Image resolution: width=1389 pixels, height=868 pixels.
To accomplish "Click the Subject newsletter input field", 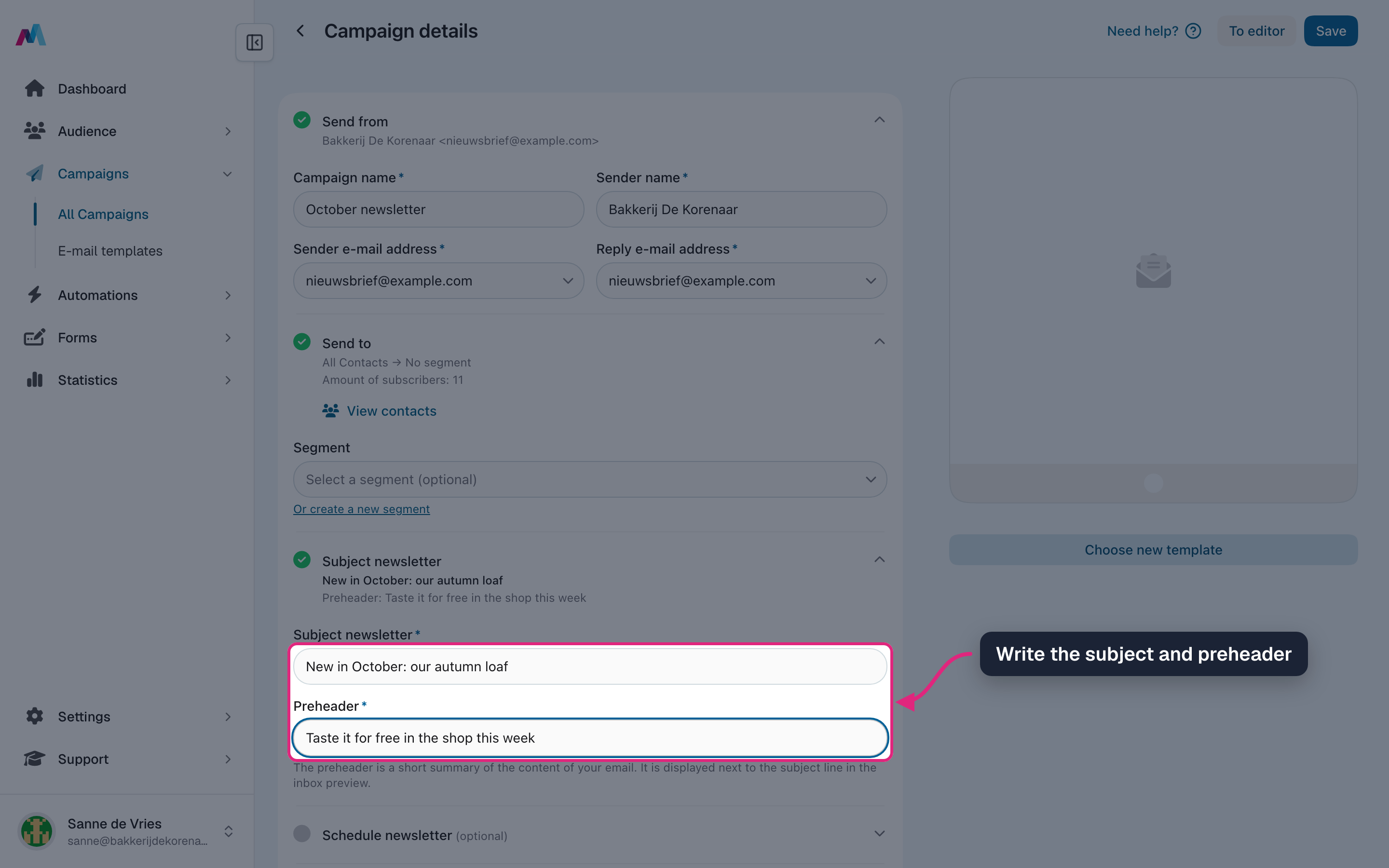I will [590, 666].
